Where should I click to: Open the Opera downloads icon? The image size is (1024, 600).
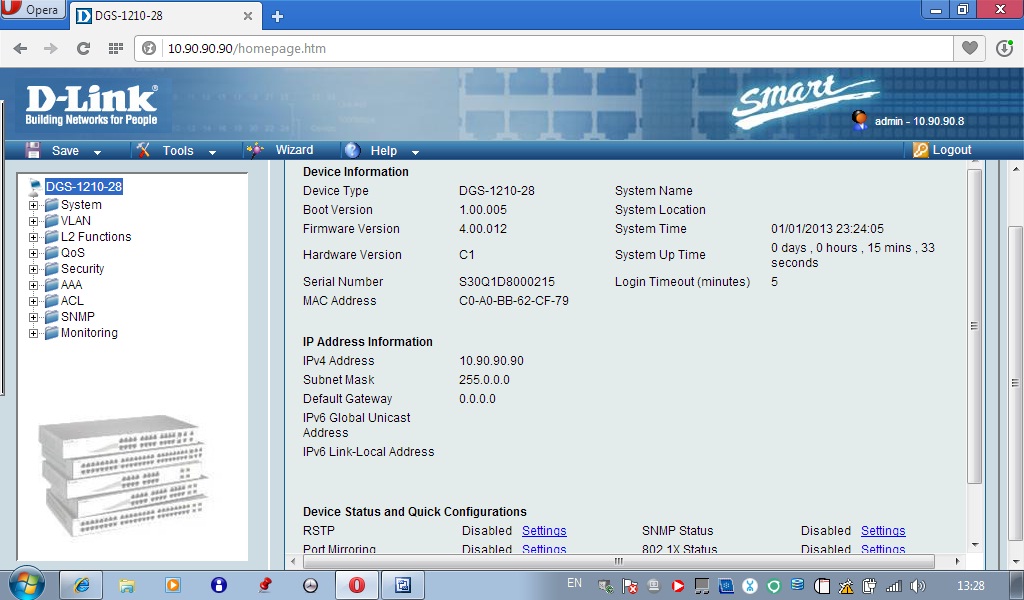(x=1004, y=48)
